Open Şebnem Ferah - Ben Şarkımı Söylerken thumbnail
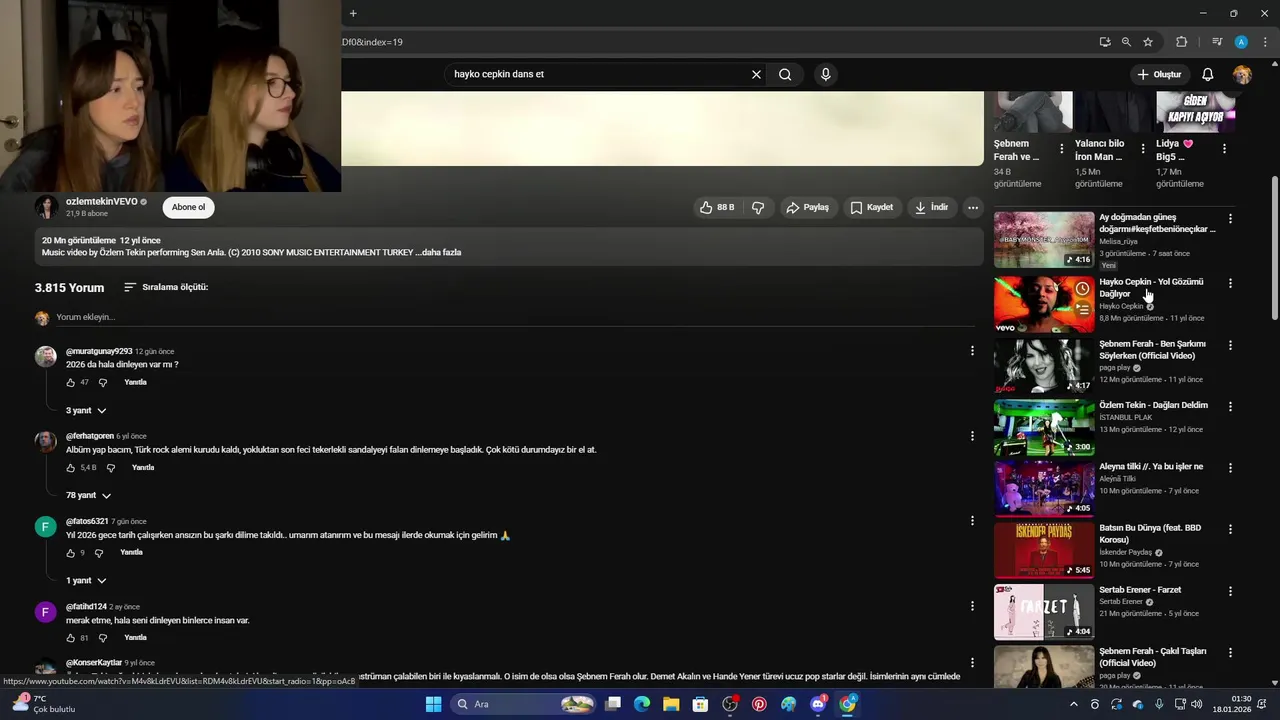Screen dimensions: 1280x720 point(1044,366)
